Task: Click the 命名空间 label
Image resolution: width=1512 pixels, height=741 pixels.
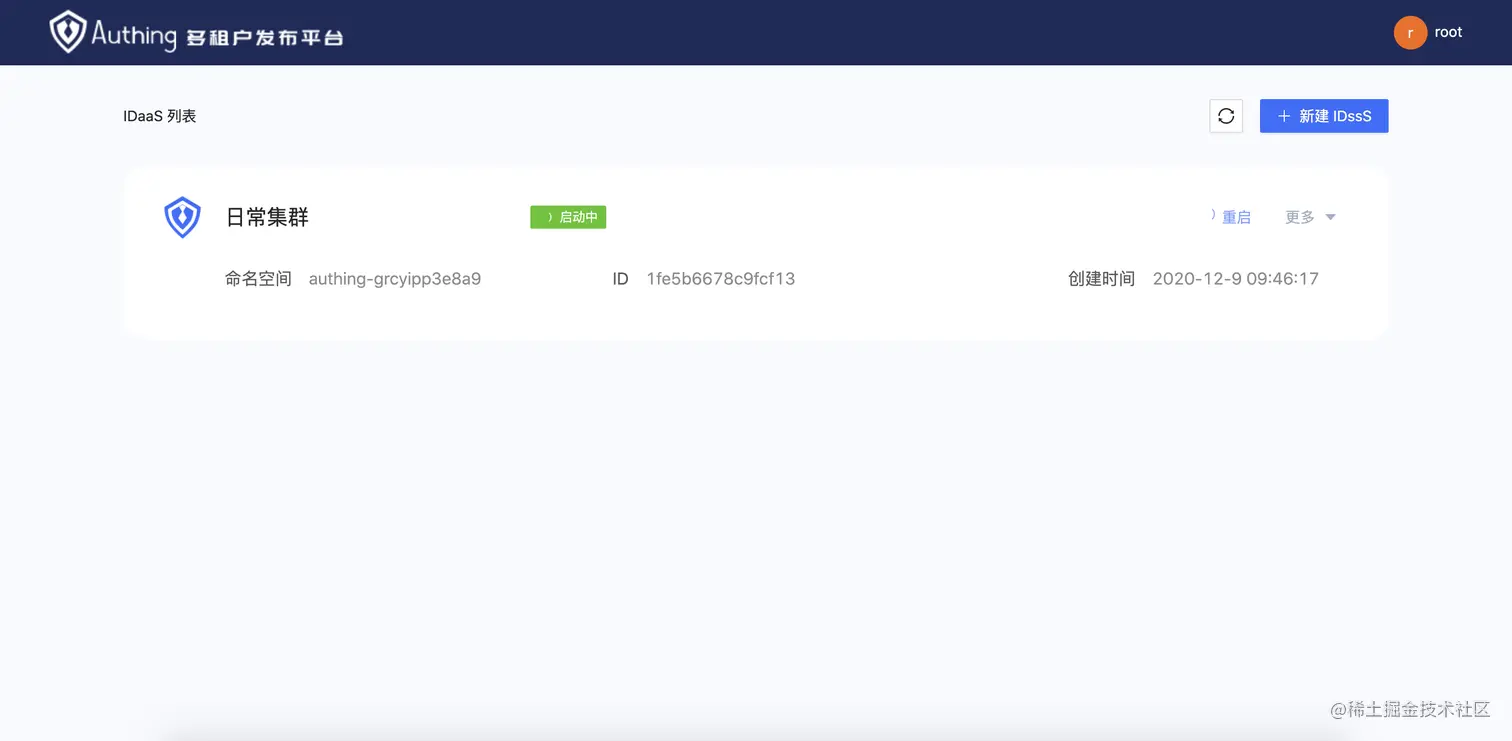Action: (x=258, y=279)
